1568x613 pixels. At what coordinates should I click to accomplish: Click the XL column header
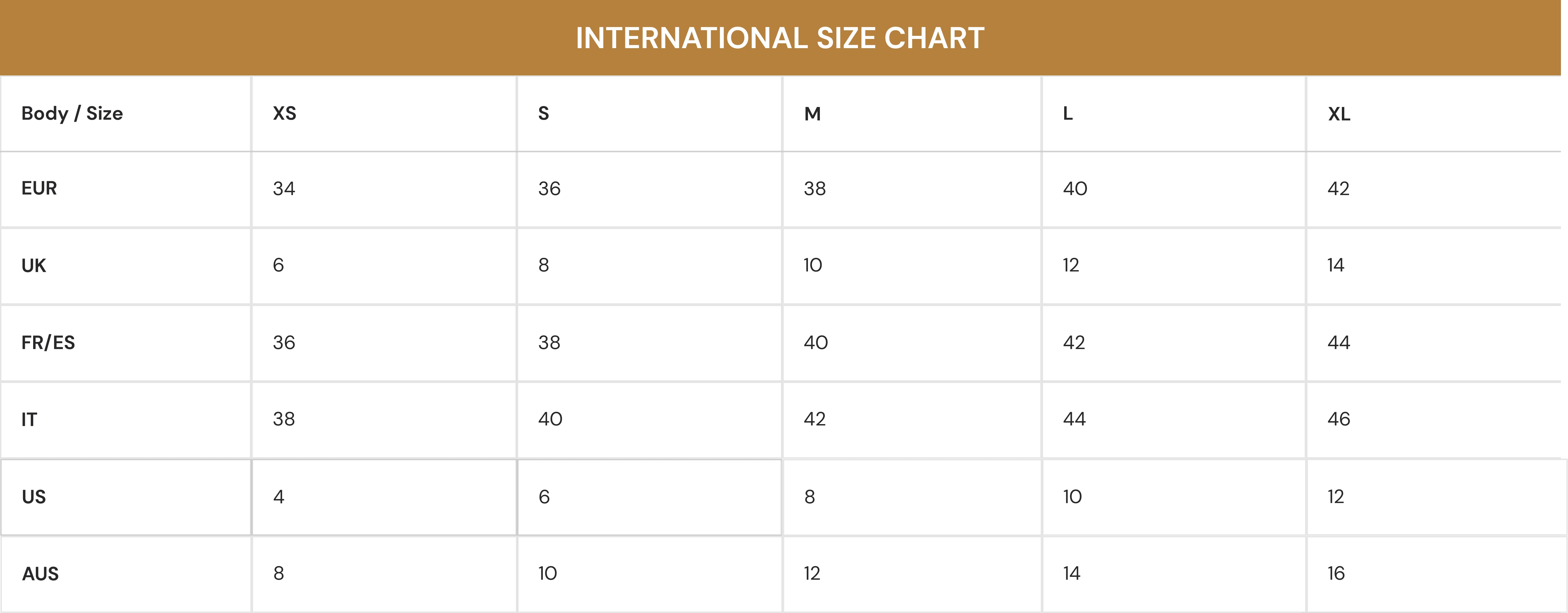(x=1338, y=114)
